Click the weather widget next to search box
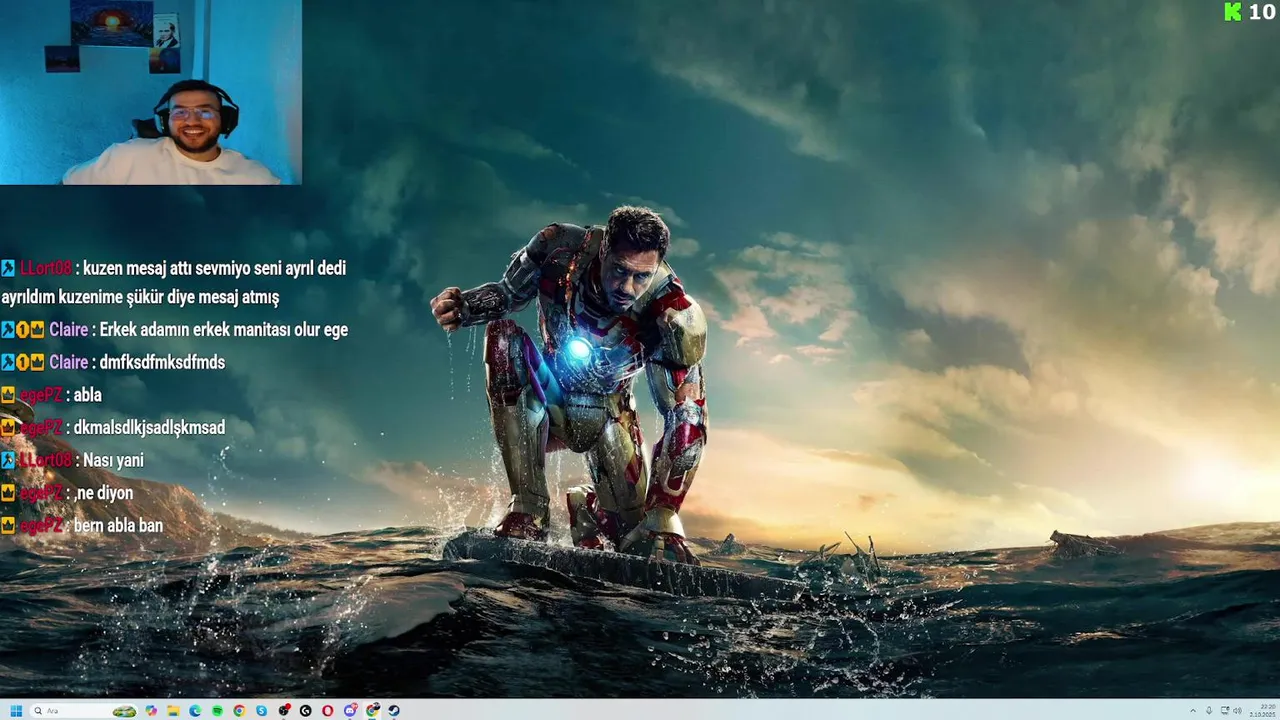 pos(125,711)
